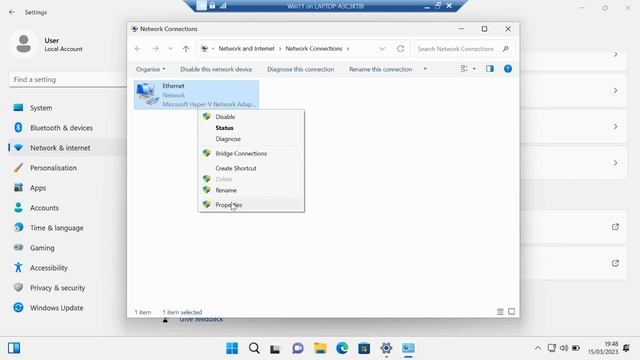Viewport: 640px width, 360px height.
Task: Focus the Find a setting field
Action: (67, 80)
